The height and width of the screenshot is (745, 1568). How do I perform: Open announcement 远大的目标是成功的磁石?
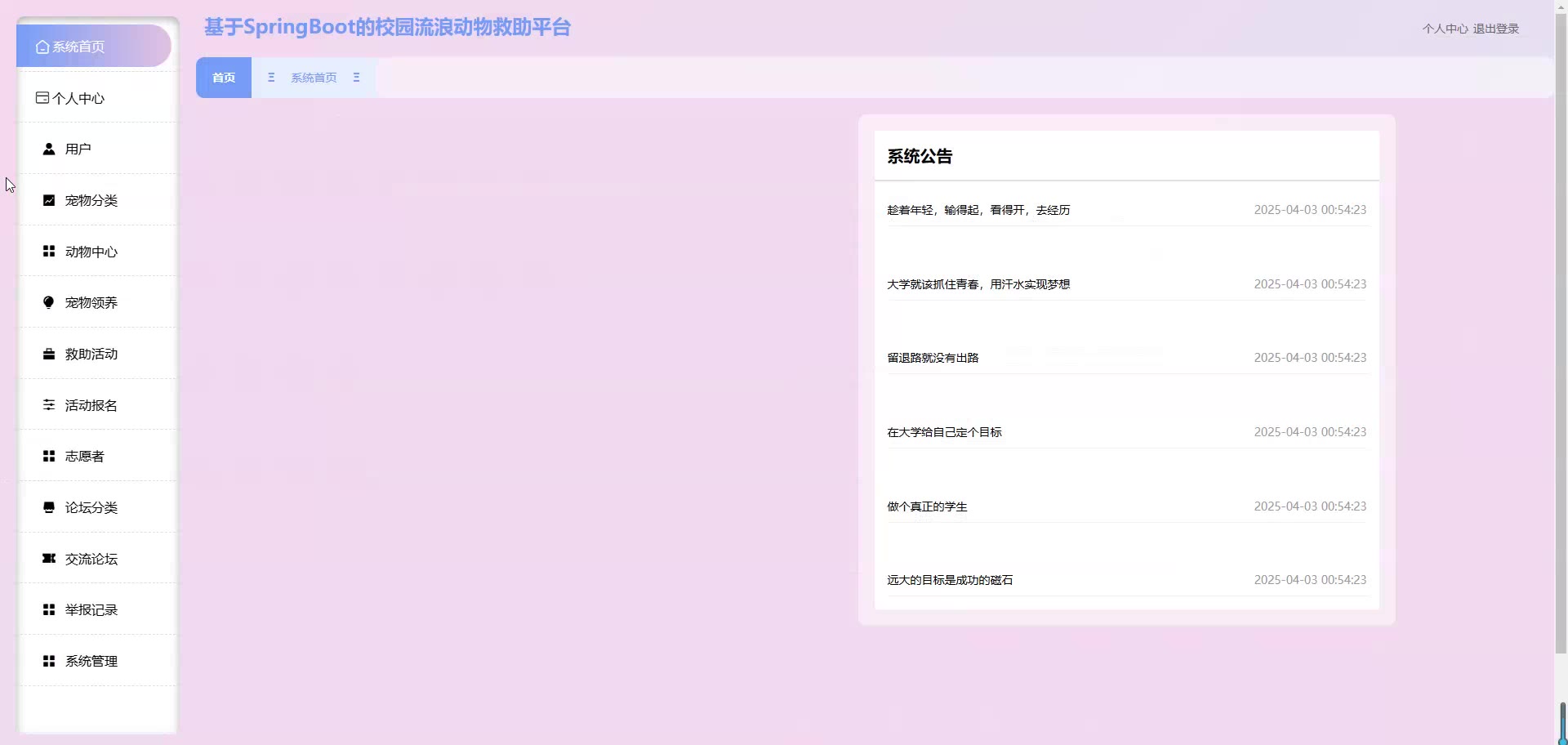pyautogui.click(x=950, y=580)
